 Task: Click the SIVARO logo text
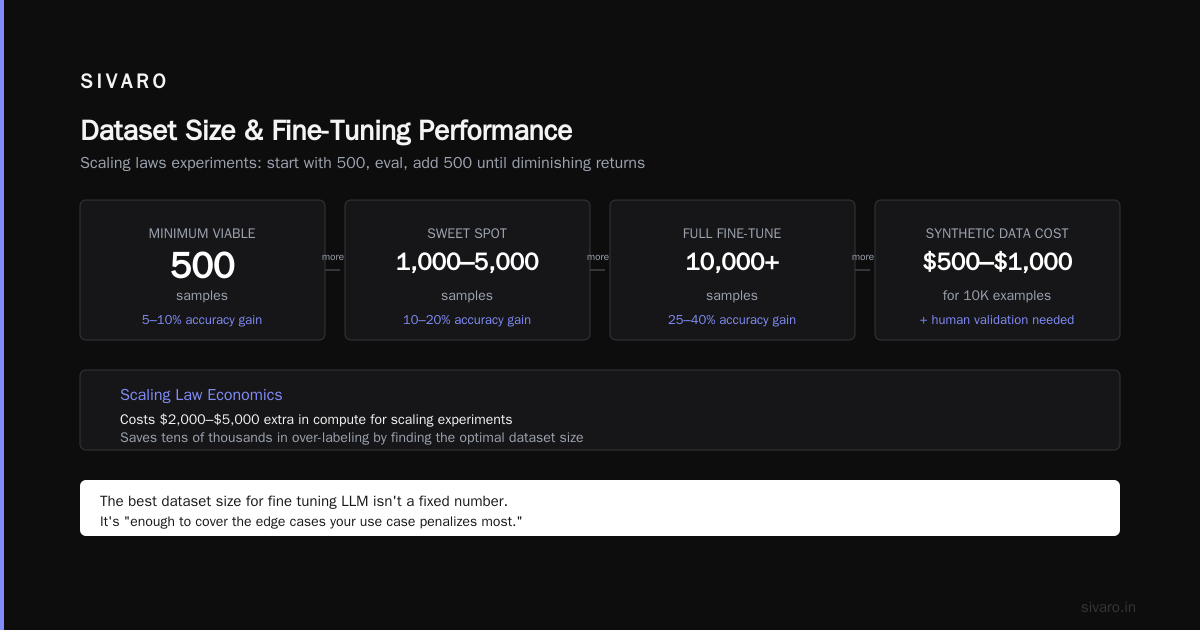(124, 82)
